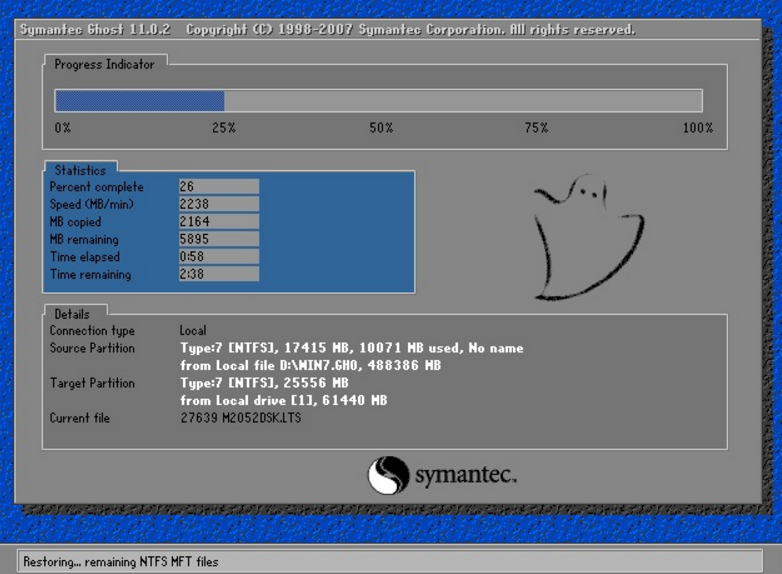Click the Time remaining label

90,274
